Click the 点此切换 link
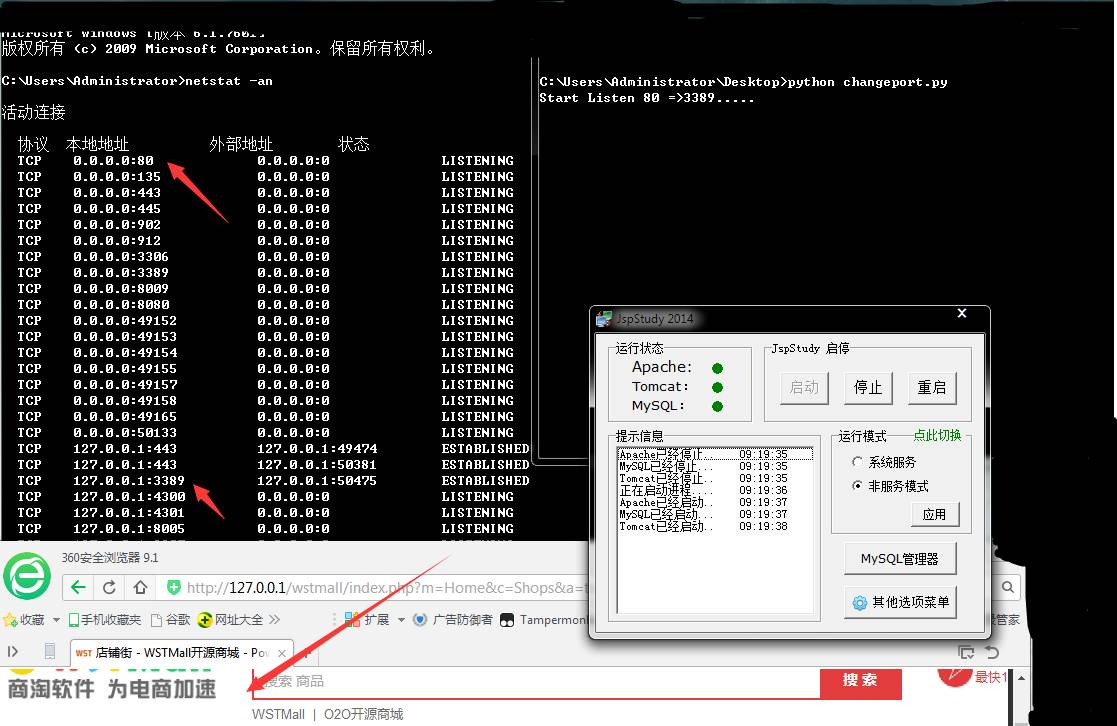The width and height of the screenshot is (1117, 726). (937, 435)
